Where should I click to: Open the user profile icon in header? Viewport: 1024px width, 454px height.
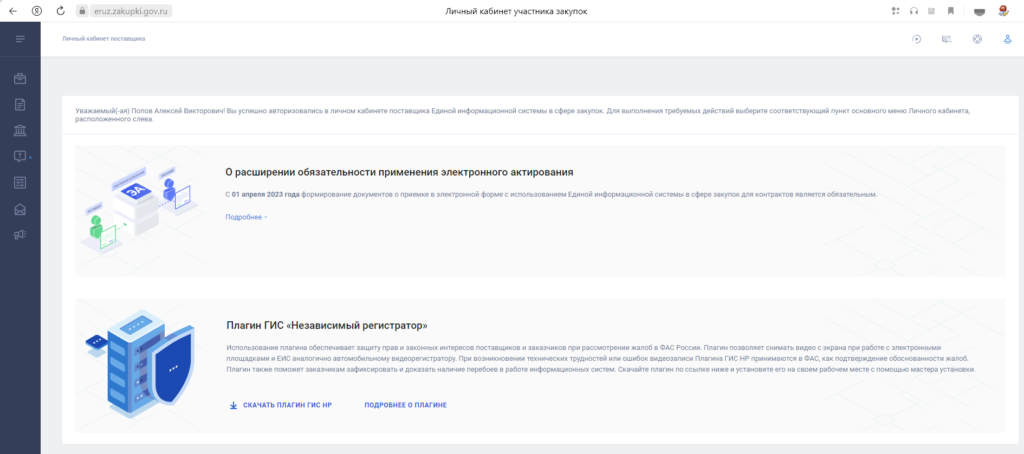pyautogui.click(x=1008, y=39)
